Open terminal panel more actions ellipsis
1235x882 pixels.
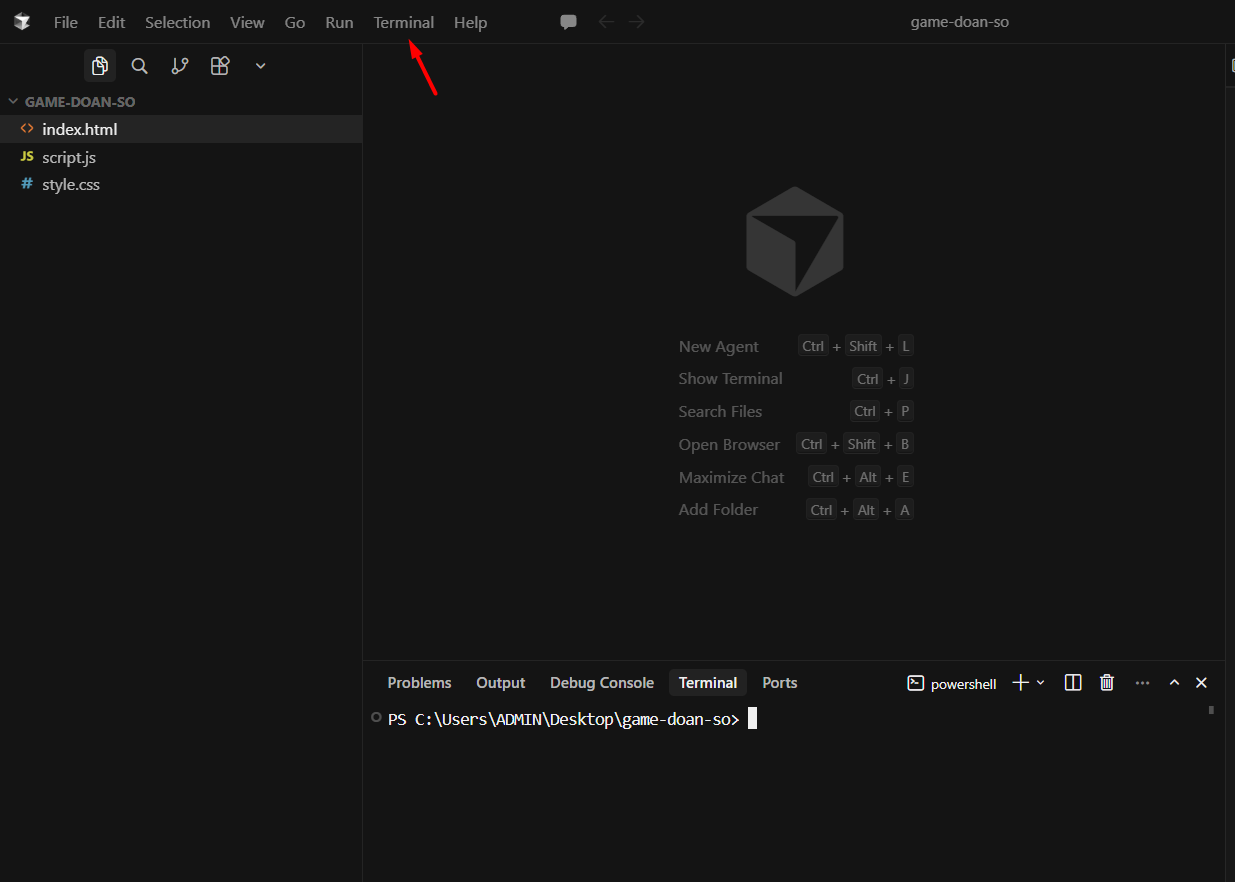(x=1142, y=683)
